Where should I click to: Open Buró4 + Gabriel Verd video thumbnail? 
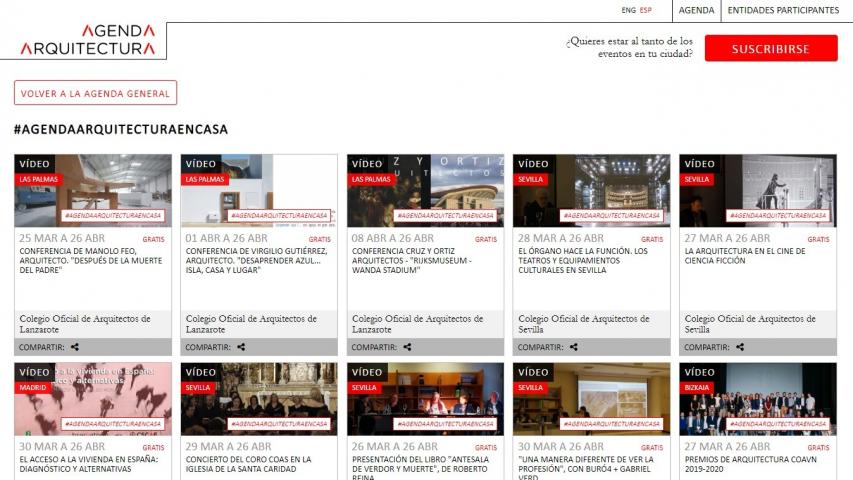[x=591, y=399]
